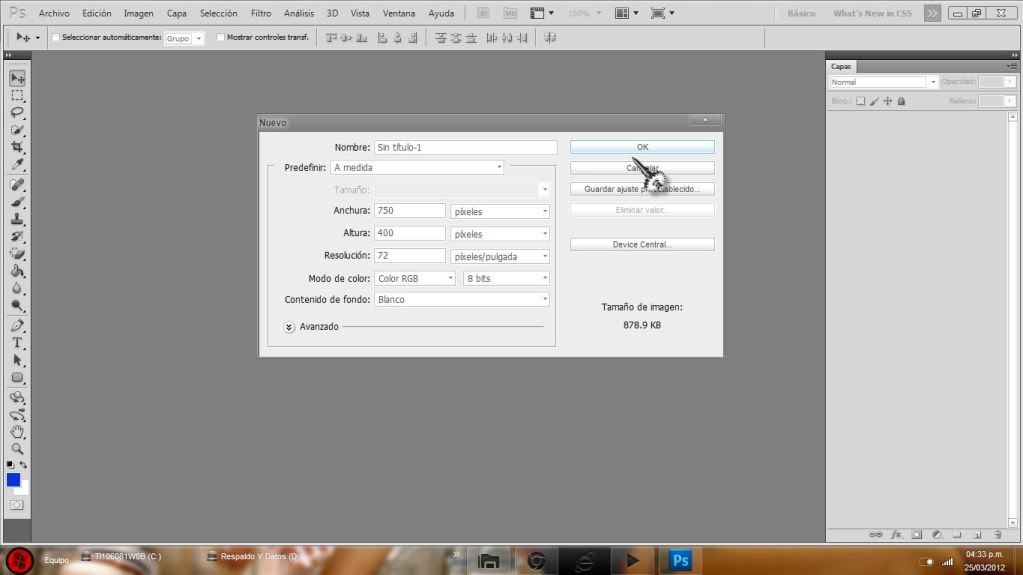Click the blue foreground color swatch
1023x575 pixels.
pyautogui.click(x=13, y=480)
